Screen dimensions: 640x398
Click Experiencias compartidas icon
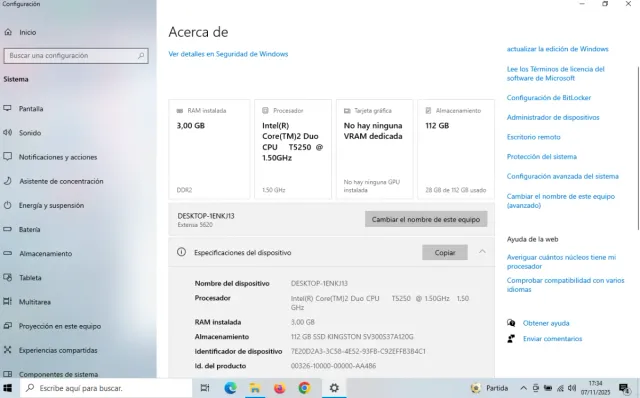pyautogui.click(x=7, y=350)
